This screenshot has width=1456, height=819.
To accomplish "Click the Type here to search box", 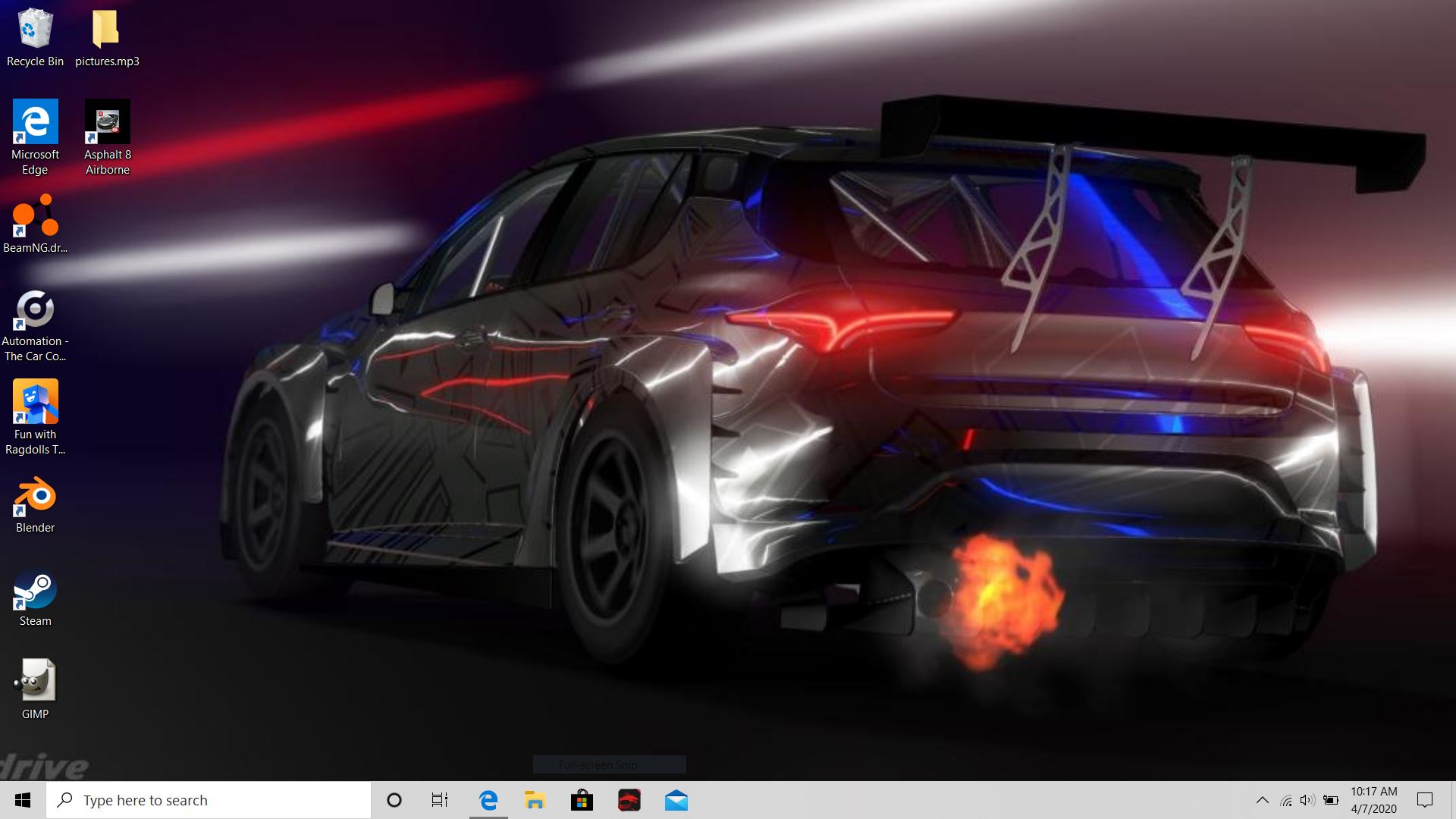I will pyautogui.click(x=209, y=800).
